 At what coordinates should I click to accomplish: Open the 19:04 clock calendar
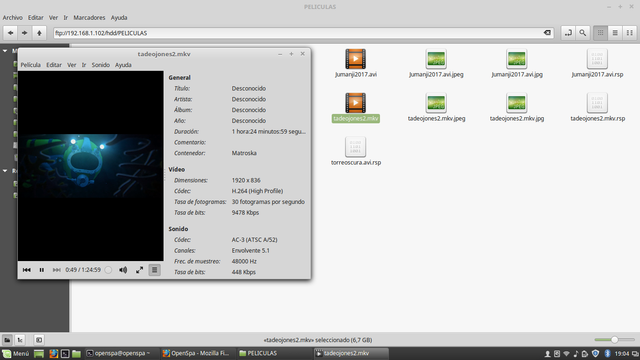click(x=622, y=353)
